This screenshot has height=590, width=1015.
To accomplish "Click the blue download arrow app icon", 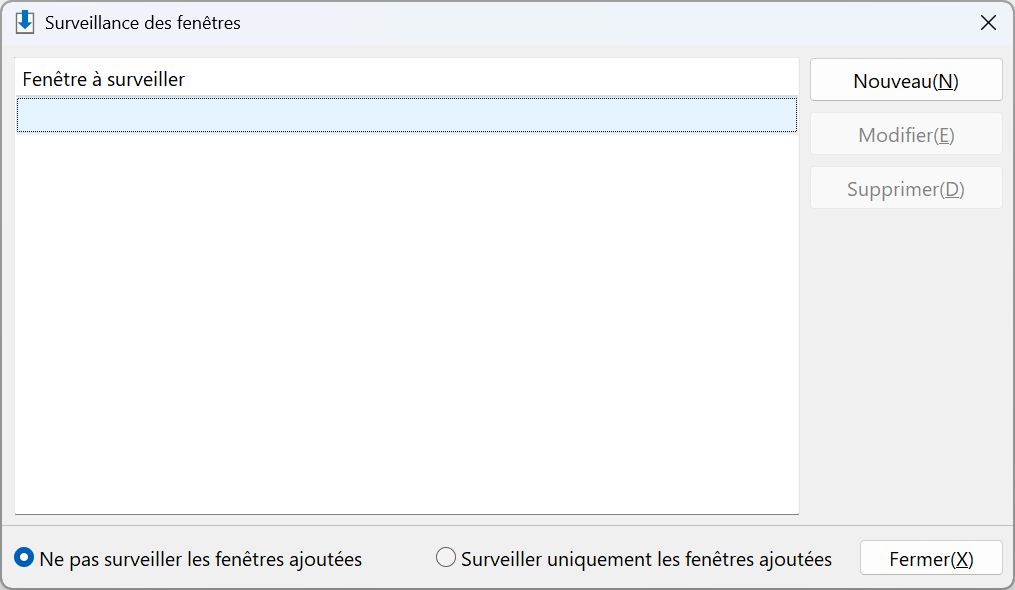I will coord(25,22).
